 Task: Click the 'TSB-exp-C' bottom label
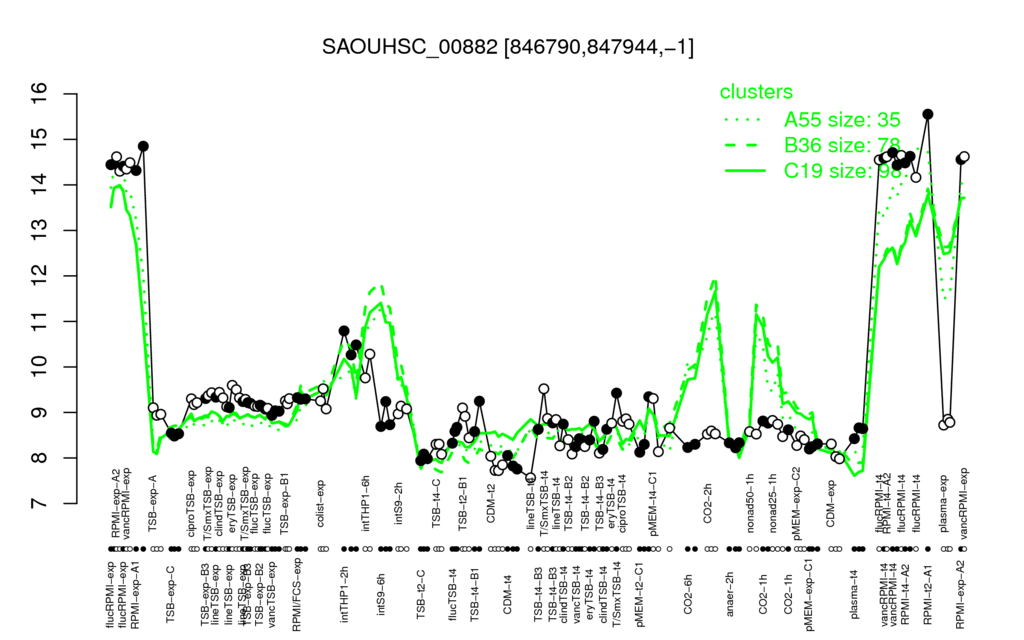170,592
